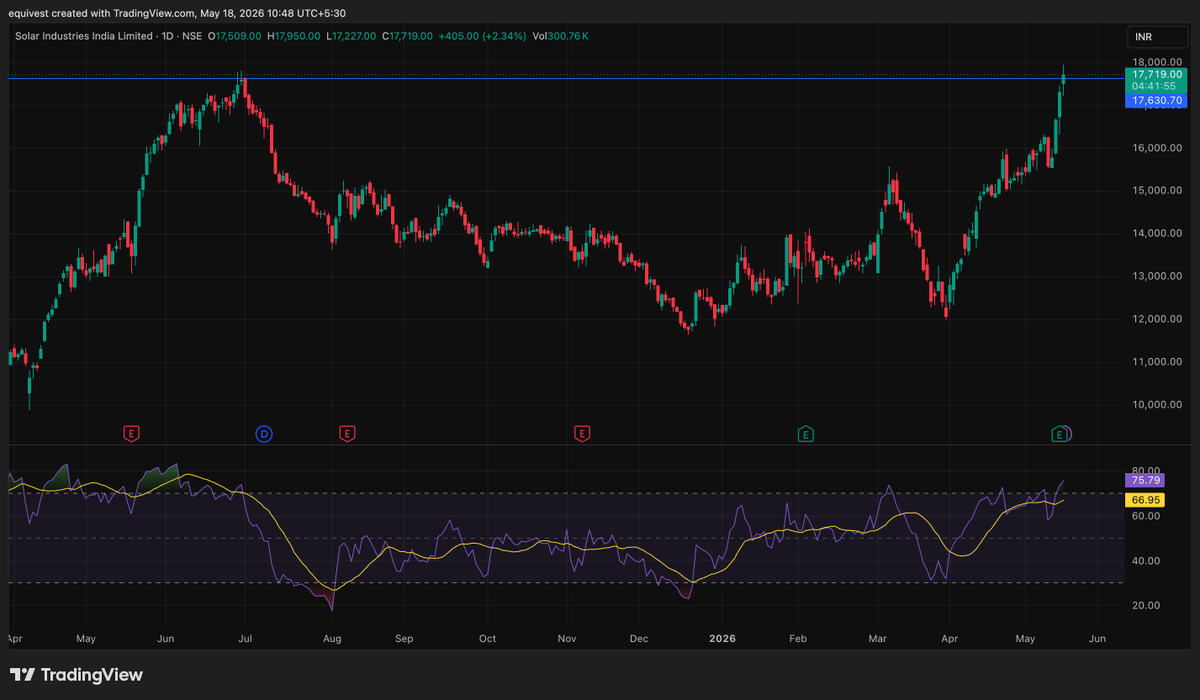This screenshot has width=1200, height=700.
Task: Click the green current price label 17,719.00
Action: pyautogui.click(x=1158, y=74)
